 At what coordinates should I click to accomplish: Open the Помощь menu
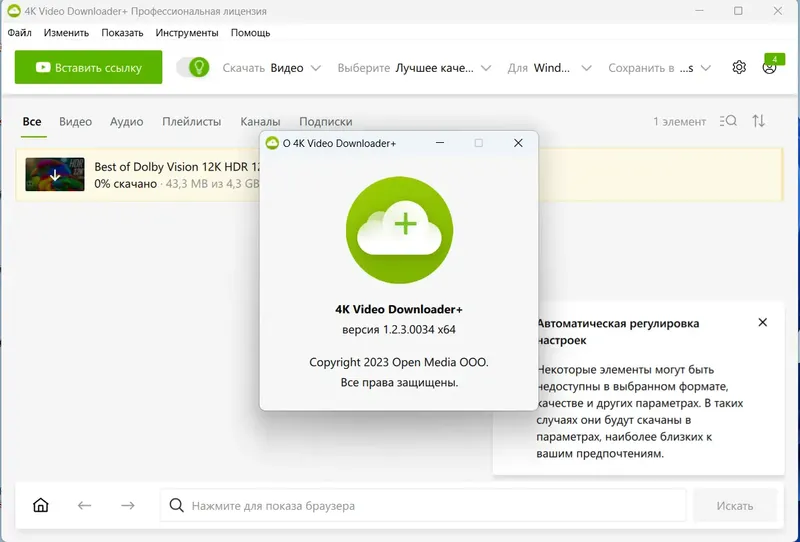[251, 33]
